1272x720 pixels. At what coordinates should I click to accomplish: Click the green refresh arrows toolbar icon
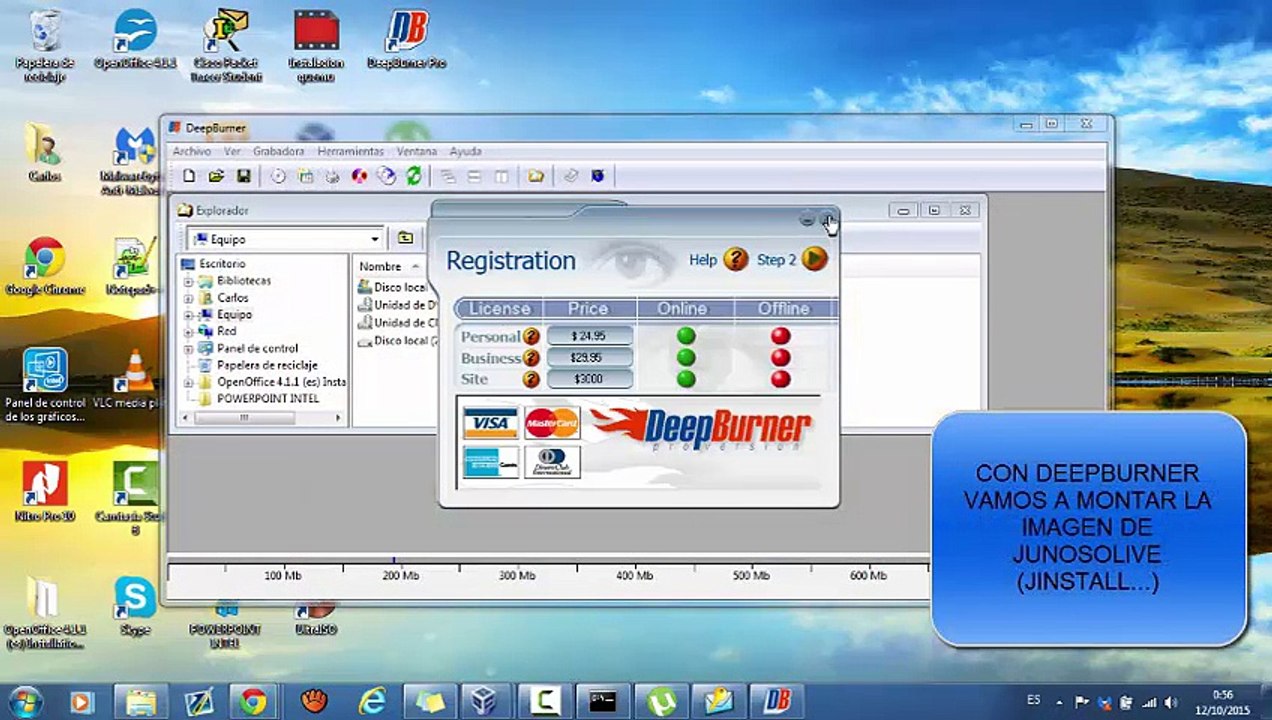[x=414, y=176]
